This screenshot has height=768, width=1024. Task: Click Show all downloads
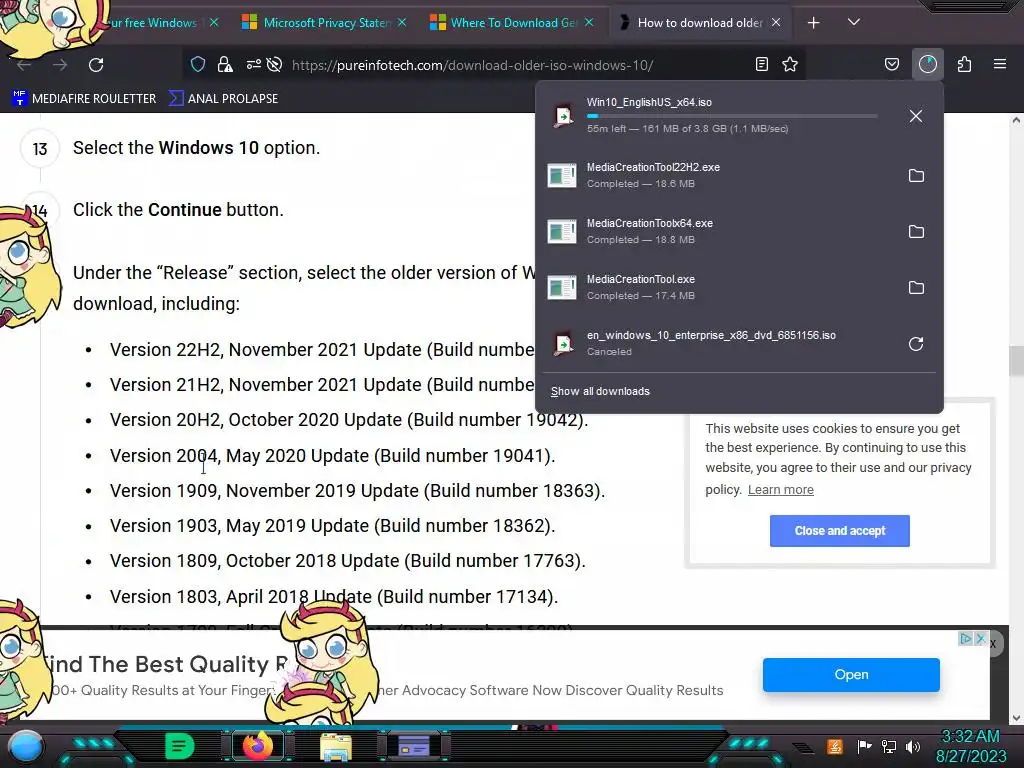(x=600, y=391)
